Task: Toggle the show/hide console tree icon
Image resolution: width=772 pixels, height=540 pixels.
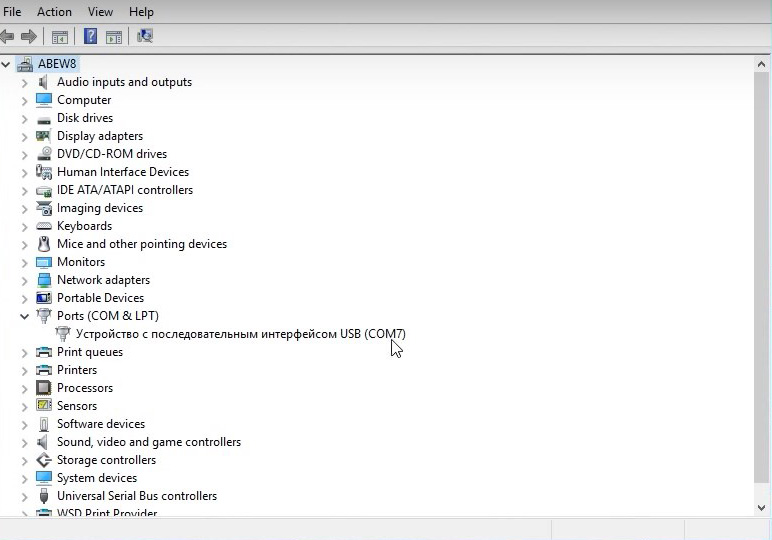Action: coord(60,37)
